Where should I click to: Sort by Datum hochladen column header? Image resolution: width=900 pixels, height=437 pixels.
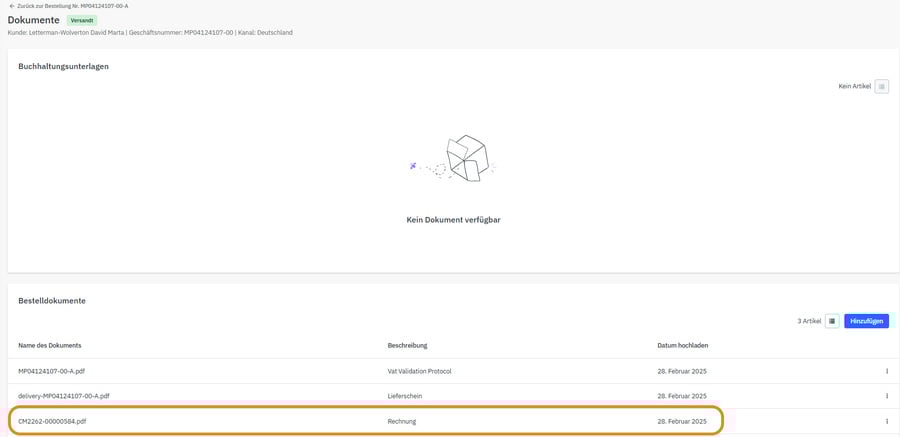(x=683, y=346)
